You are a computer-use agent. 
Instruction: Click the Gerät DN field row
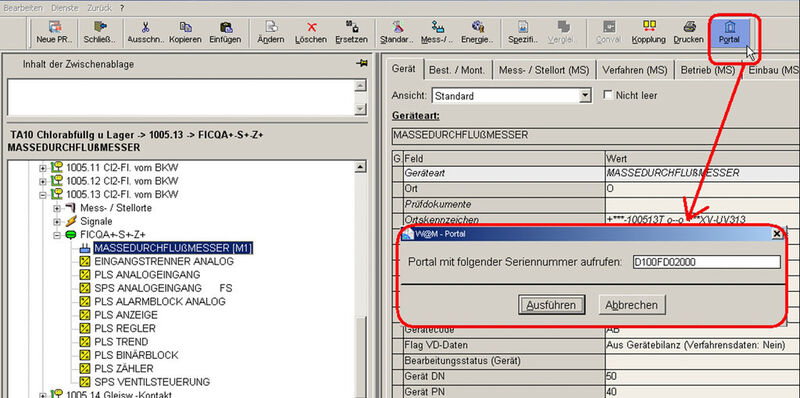pyautogui.click(x=596, y=377)
